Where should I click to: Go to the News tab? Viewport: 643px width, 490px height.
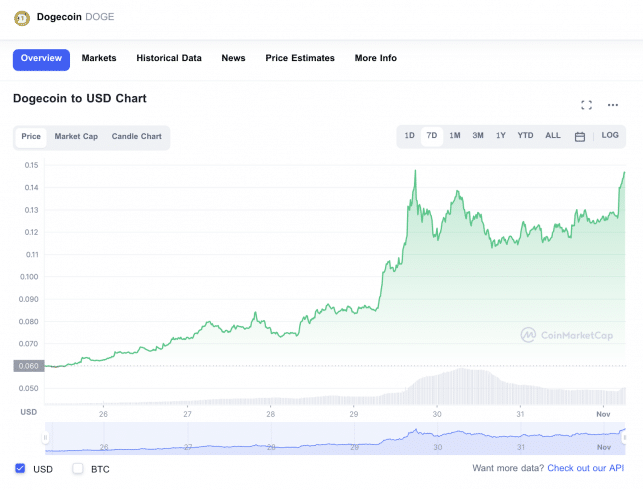point(233,58)
